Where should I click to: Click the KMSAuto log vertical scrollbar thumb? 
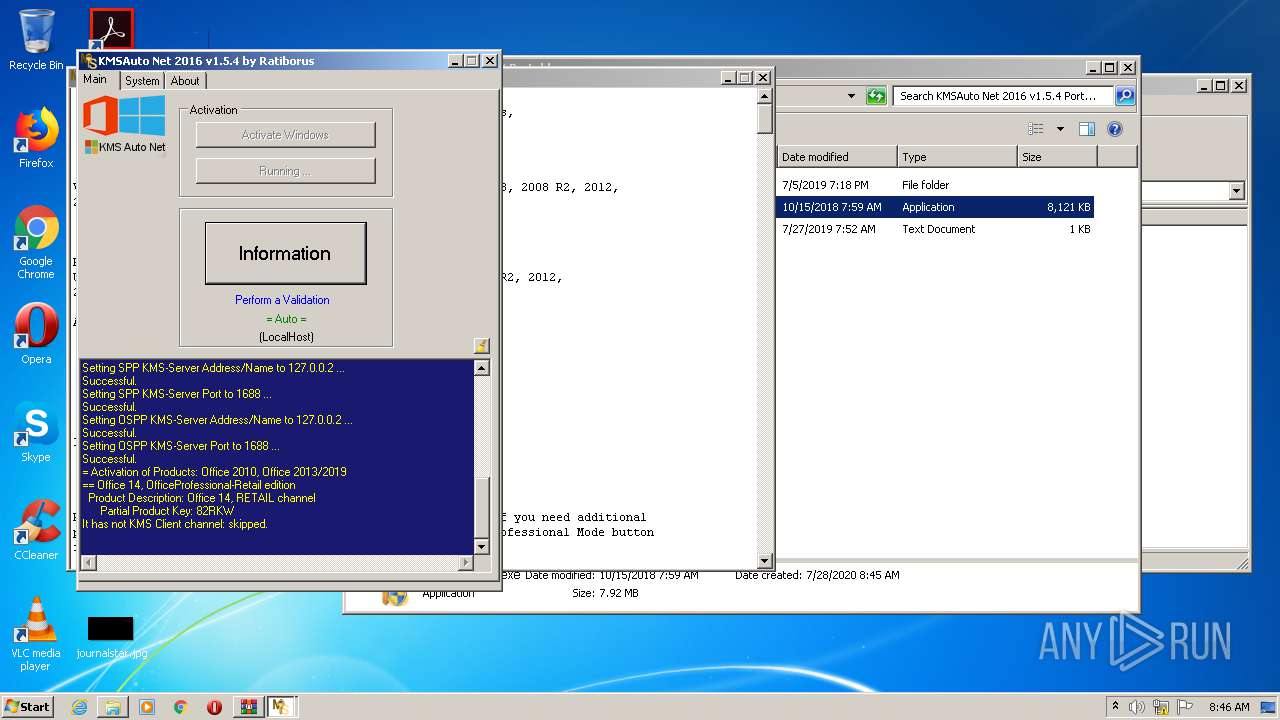pos(481,507)
